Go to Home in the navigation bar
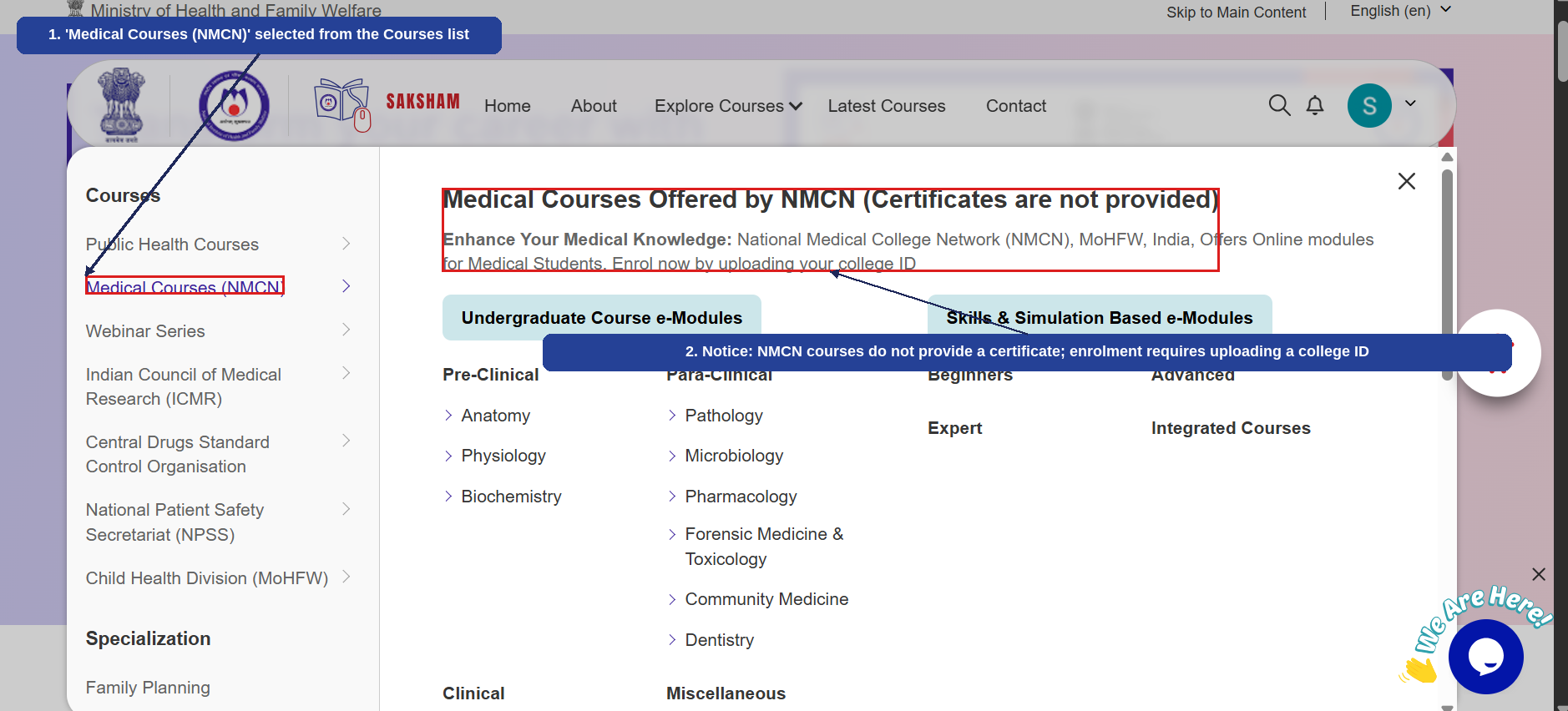This screenshot has width=1568, height=711. coord(508,106)
